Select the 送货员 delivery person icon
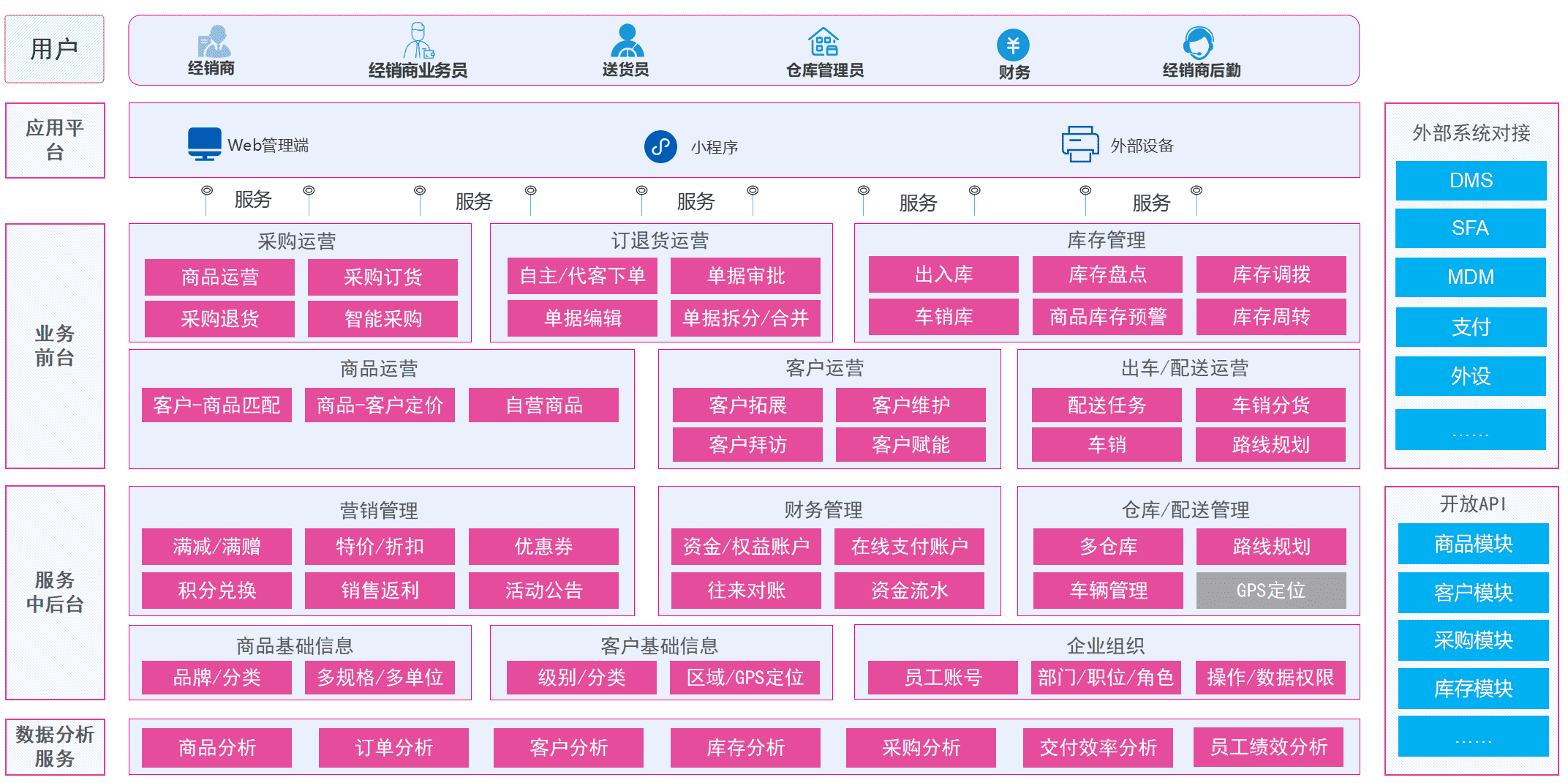Viewport: 1568px width, 783px height. click(627, 40)
